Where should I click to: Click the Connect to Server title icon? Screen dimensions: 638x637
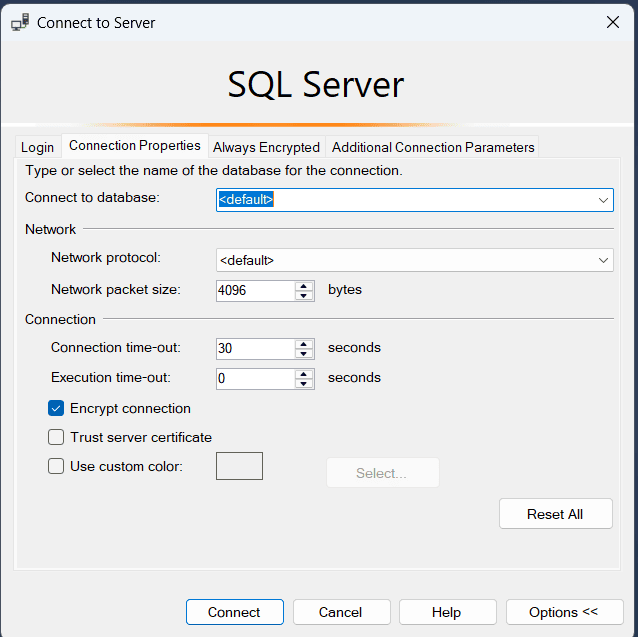click(x=20, y=22)
